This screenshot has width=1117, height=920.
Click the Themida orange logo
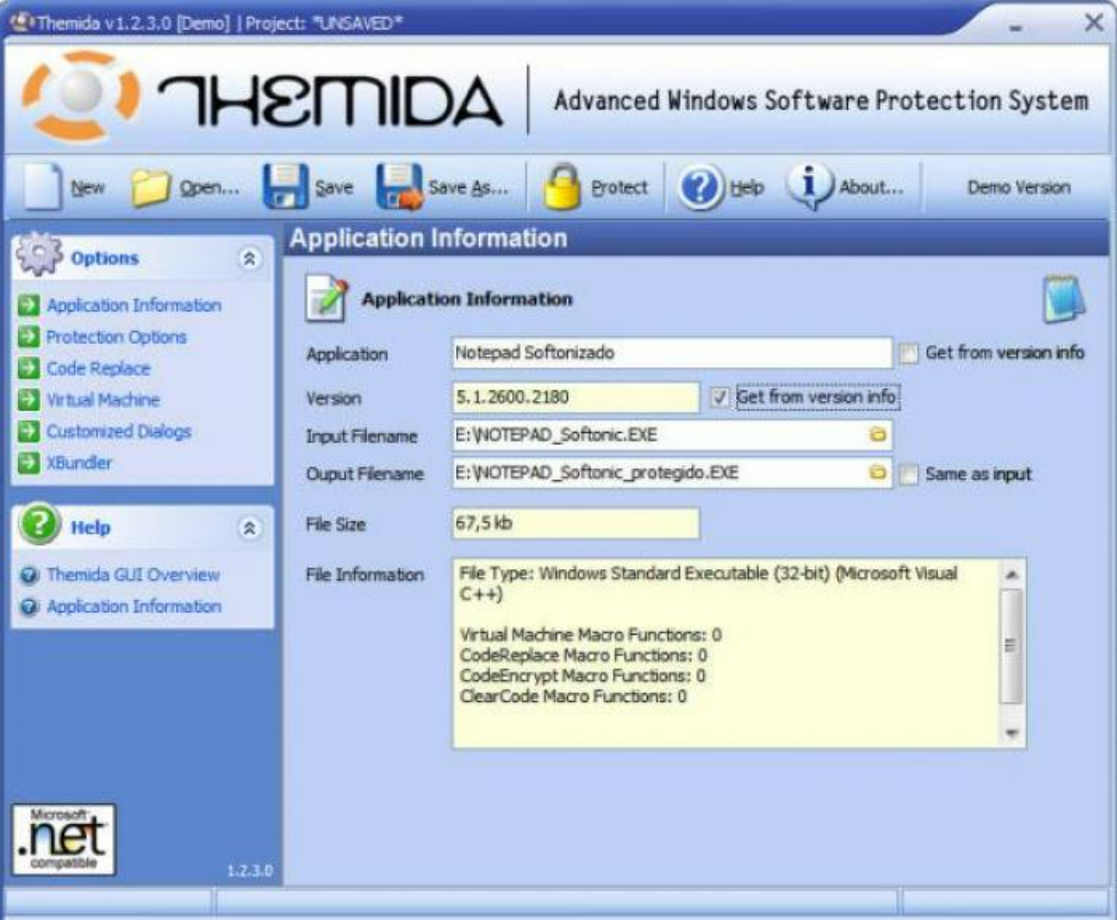click(x=80, y=95)
